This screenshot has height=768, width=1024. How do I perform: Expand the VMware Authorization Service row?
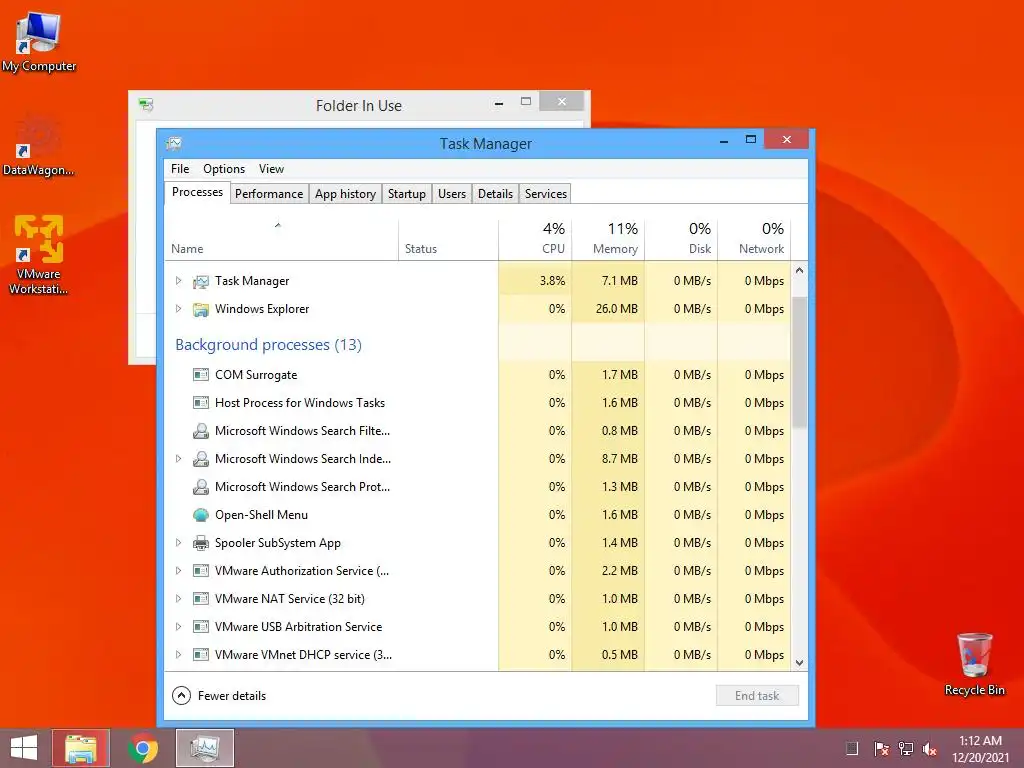click(178, 571)
